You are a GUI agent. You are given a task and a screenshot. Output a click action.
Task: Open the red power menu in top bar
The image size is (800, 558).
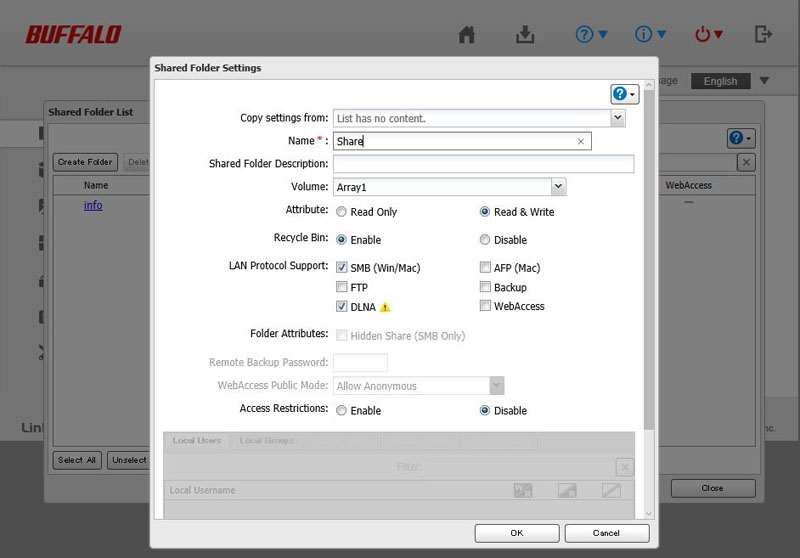pos(709,34)
